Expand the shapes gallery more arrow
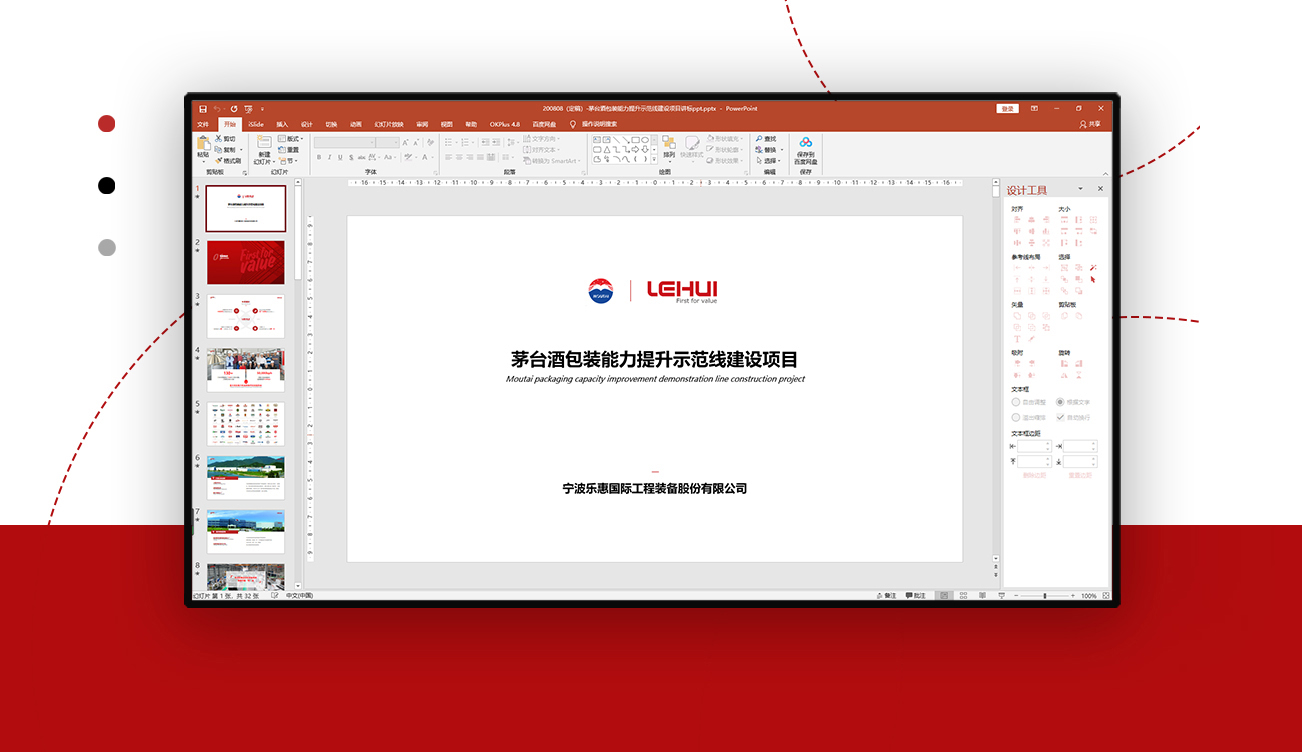Image resolution: width=1302 pixels, height=752 pixels. coord(654,160)
